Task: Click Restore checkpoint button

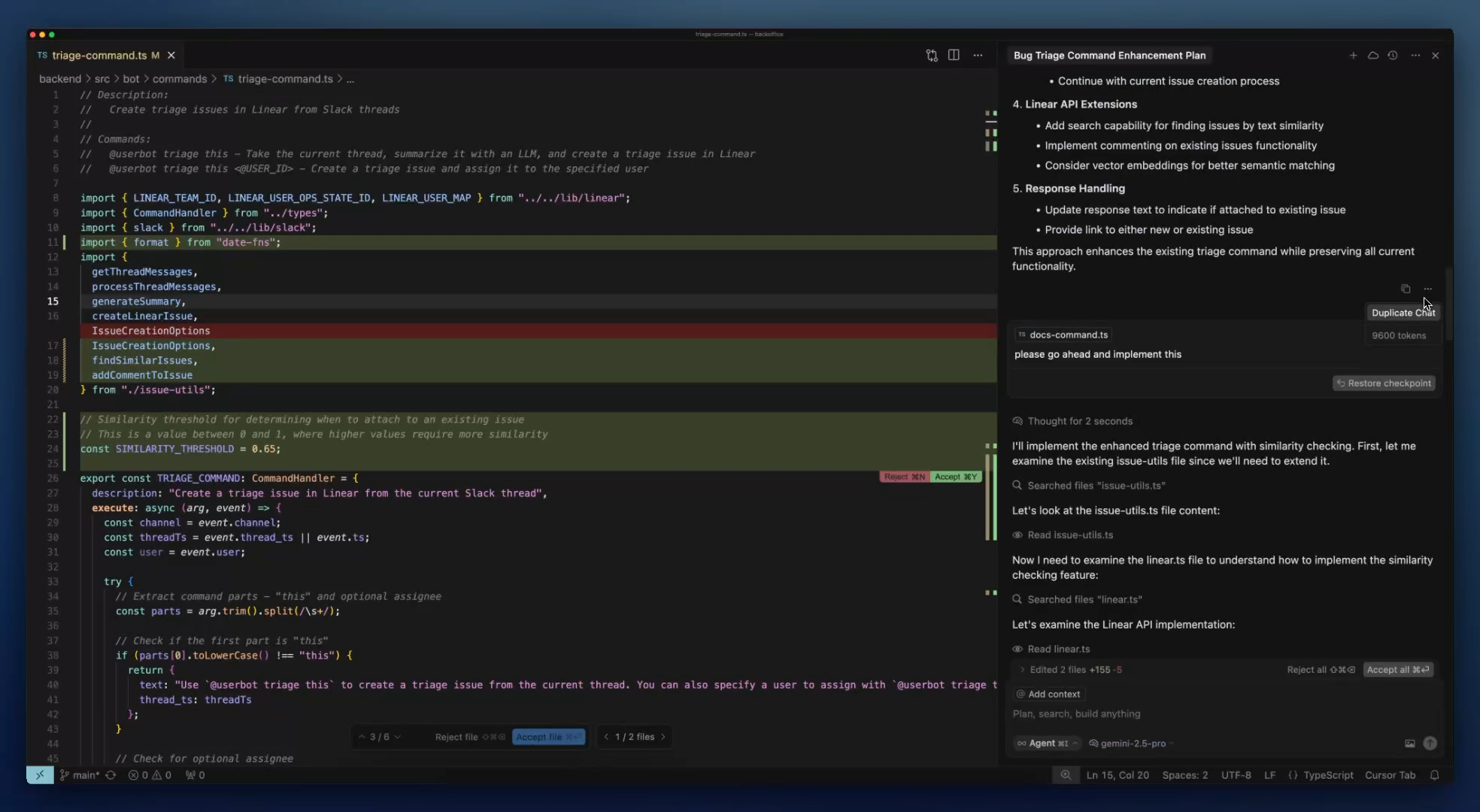Action: 1384,383
